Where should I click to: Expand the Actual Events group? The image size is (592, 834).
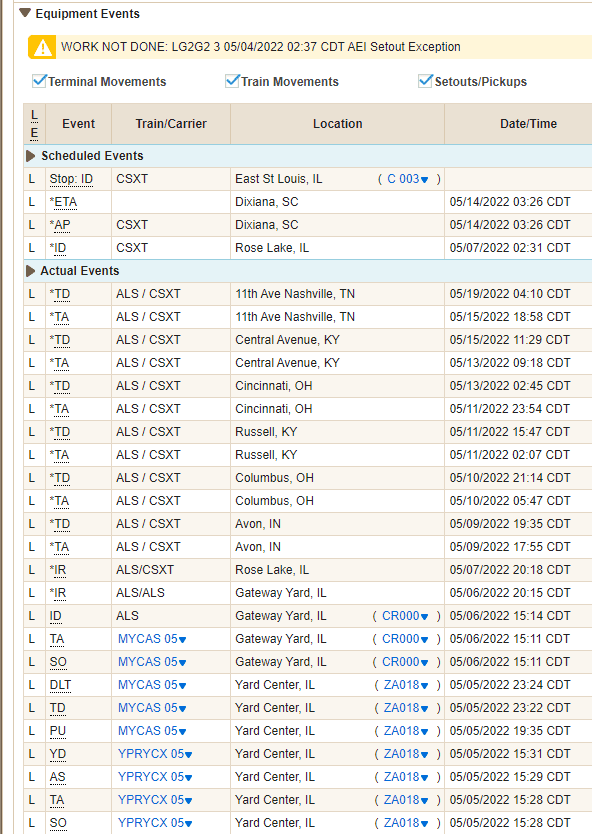31,271
